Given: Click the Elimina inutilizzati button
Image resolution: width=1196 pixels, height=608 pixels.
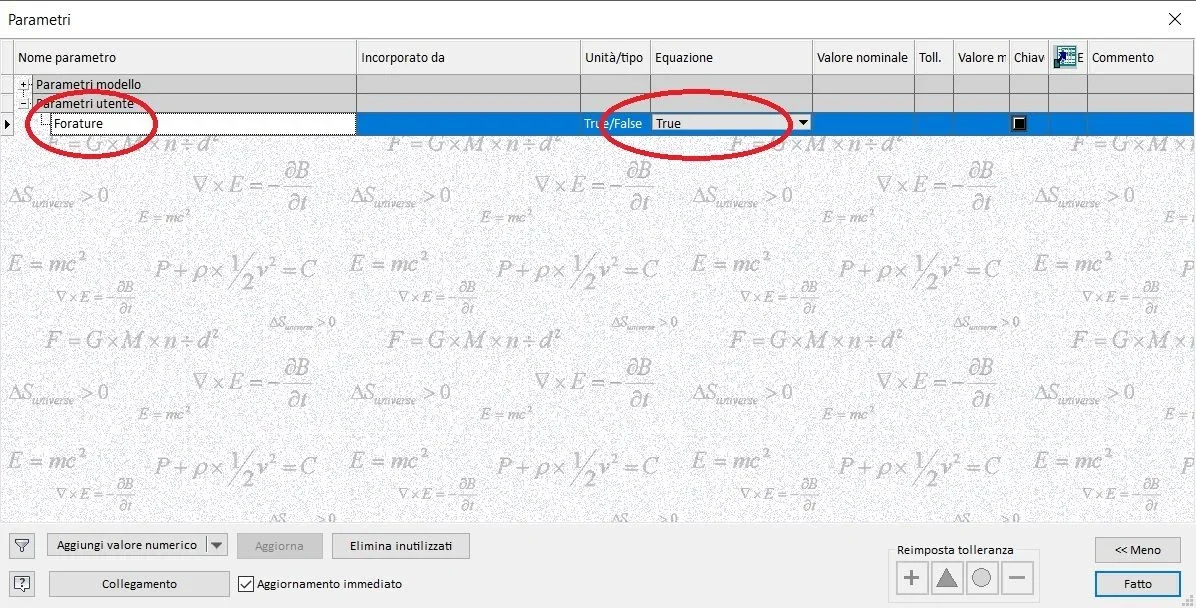Looking at the screenshot, I should (x=400, y=545).
